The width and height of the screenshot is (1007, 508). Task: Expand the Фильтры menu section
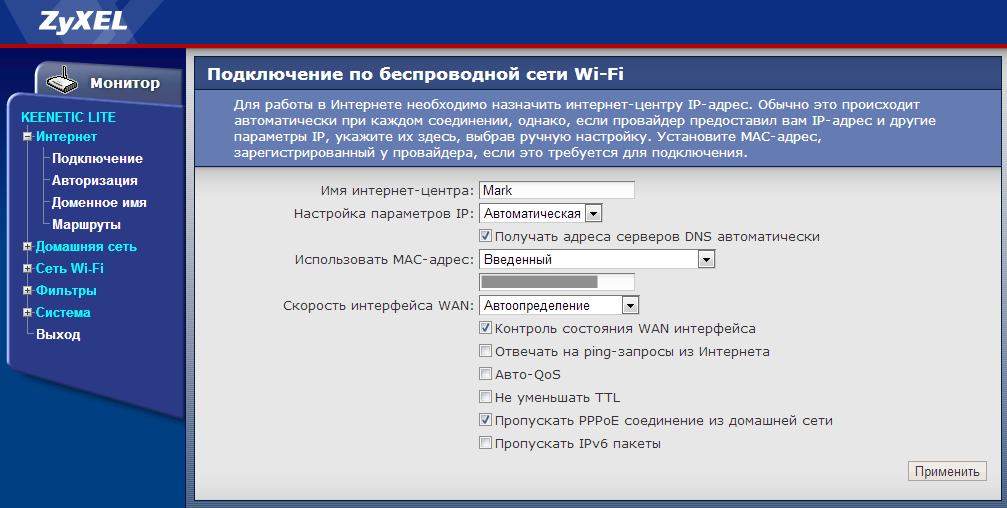[27, 291]
